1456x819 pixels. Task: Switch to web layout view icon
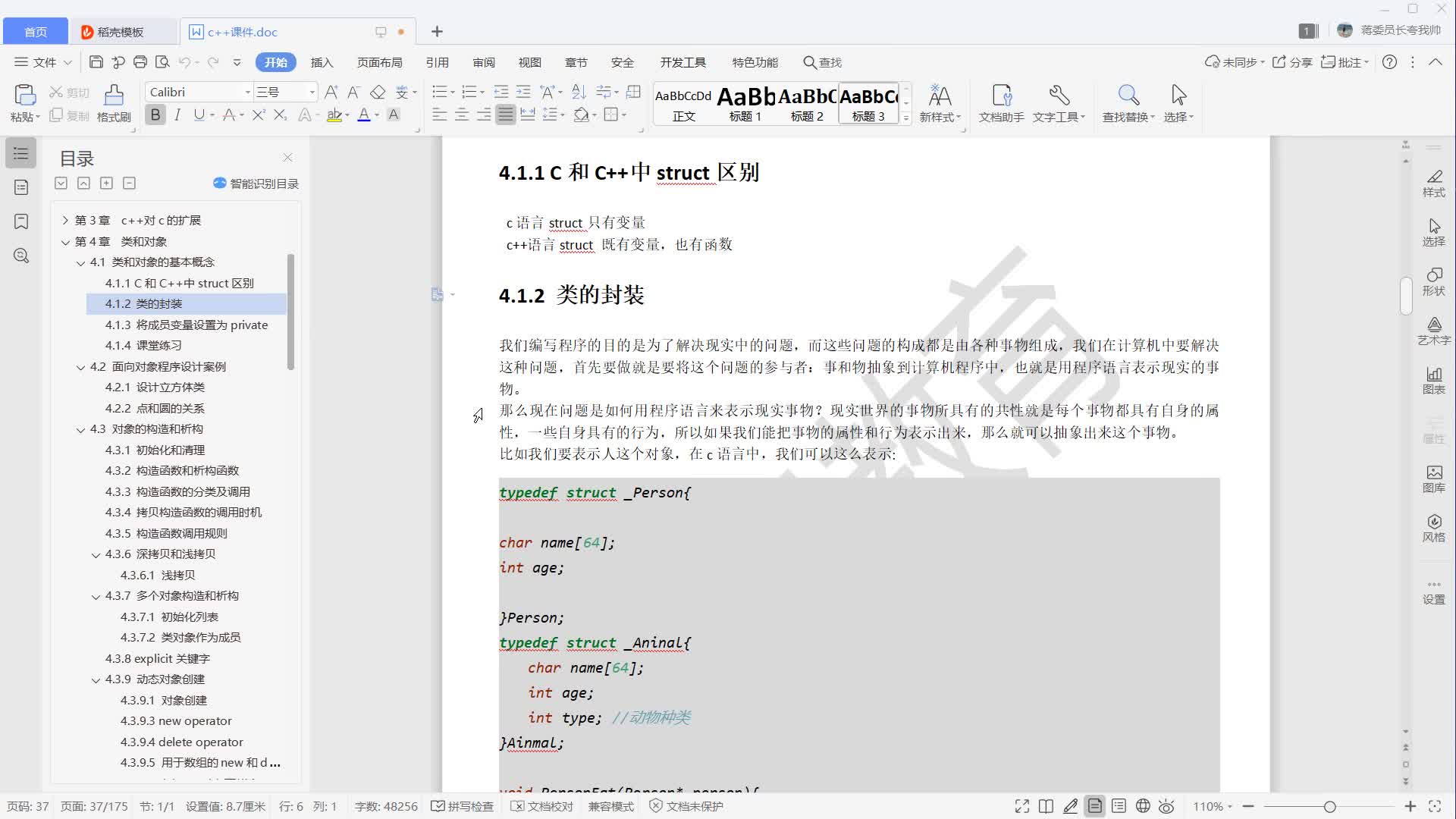(1143, 806)
